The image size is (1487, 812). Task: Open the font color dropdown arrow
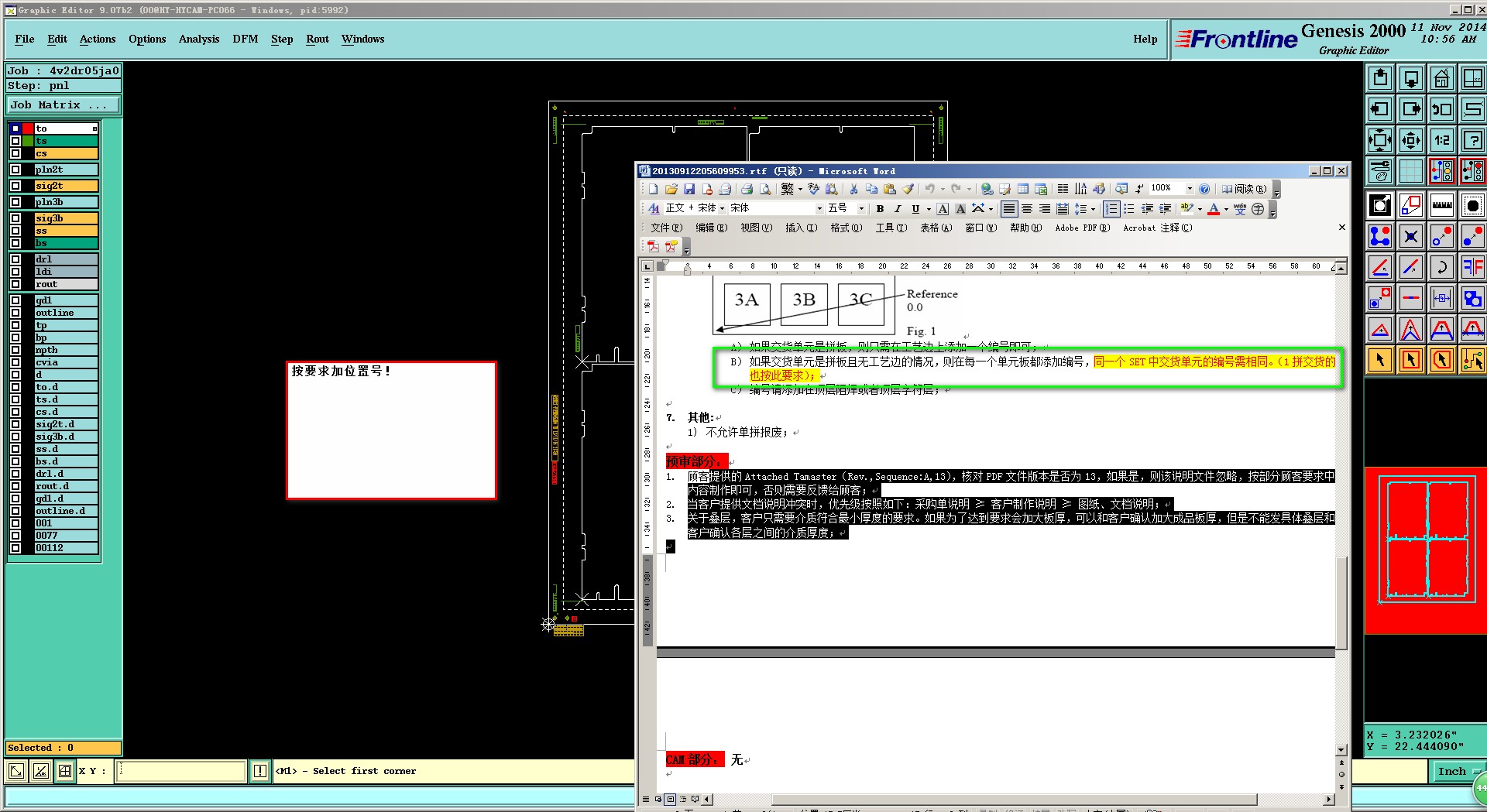[1226, 209]
